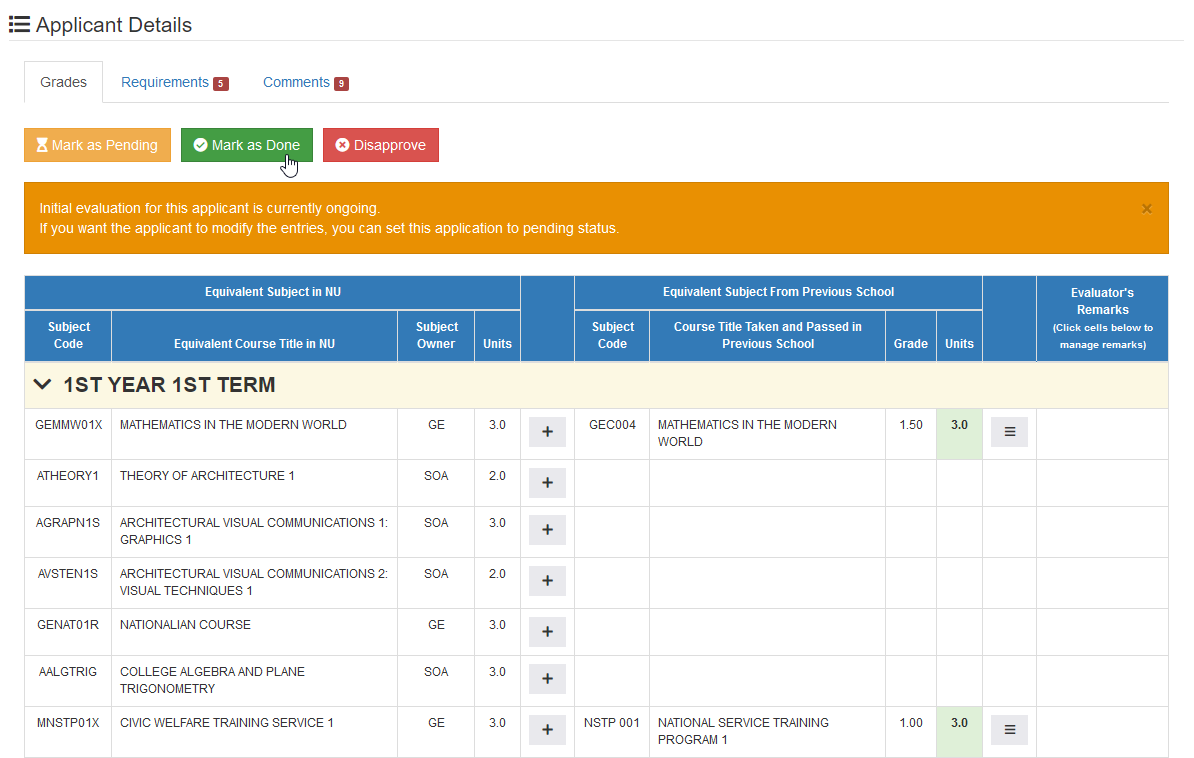Click plus icon for Mathematics in the Modern World

[x=547, y=432]
